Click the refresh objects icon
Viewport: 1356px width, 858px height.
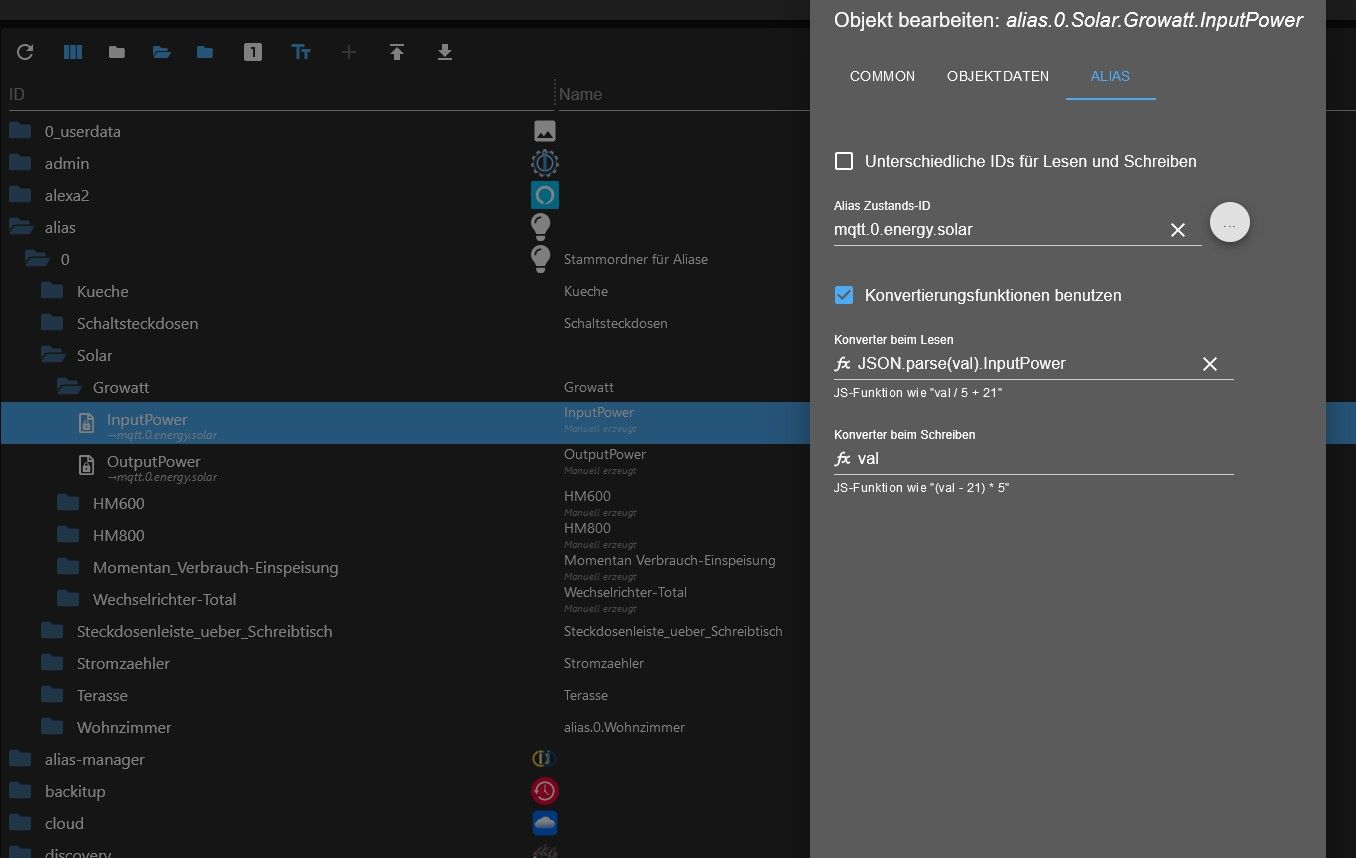coord(25,52)
